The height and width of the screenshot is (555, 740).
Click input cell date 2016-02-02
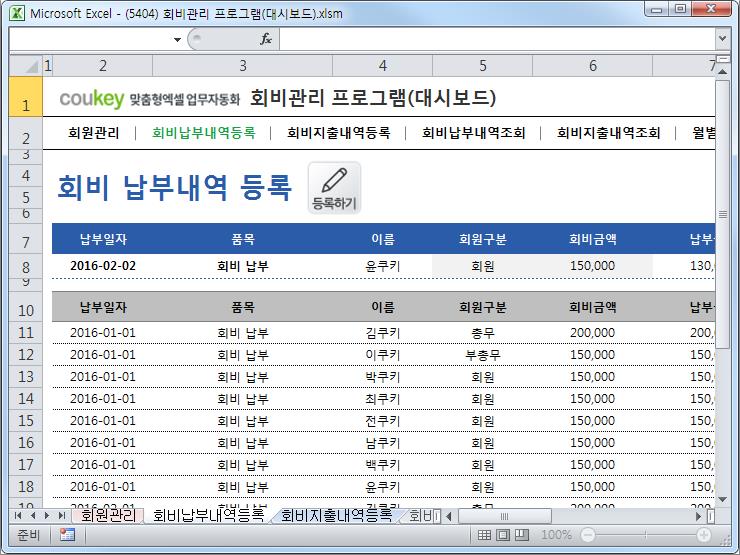coord(103,266)
